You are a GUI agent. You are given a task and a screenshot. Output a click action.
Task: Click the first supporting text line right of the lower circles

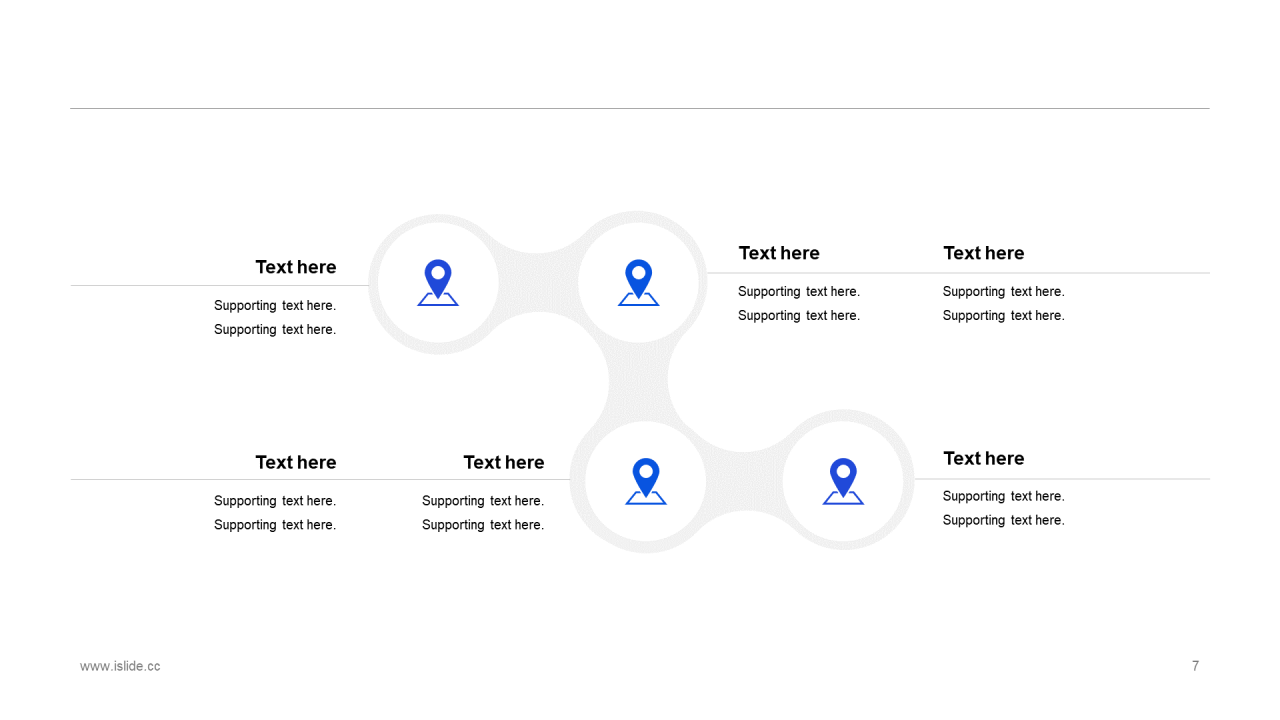[x=1003, y=497]
